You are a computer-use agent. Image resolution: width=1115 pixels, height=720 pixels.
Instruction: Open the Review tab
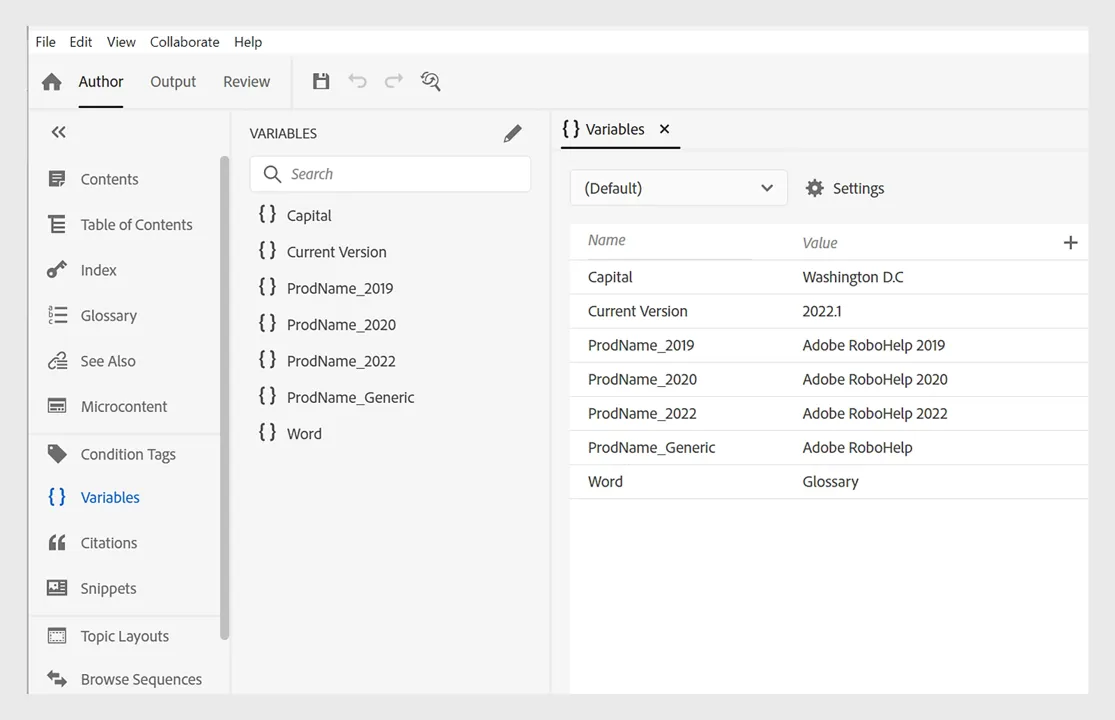(x=247, y=82)
